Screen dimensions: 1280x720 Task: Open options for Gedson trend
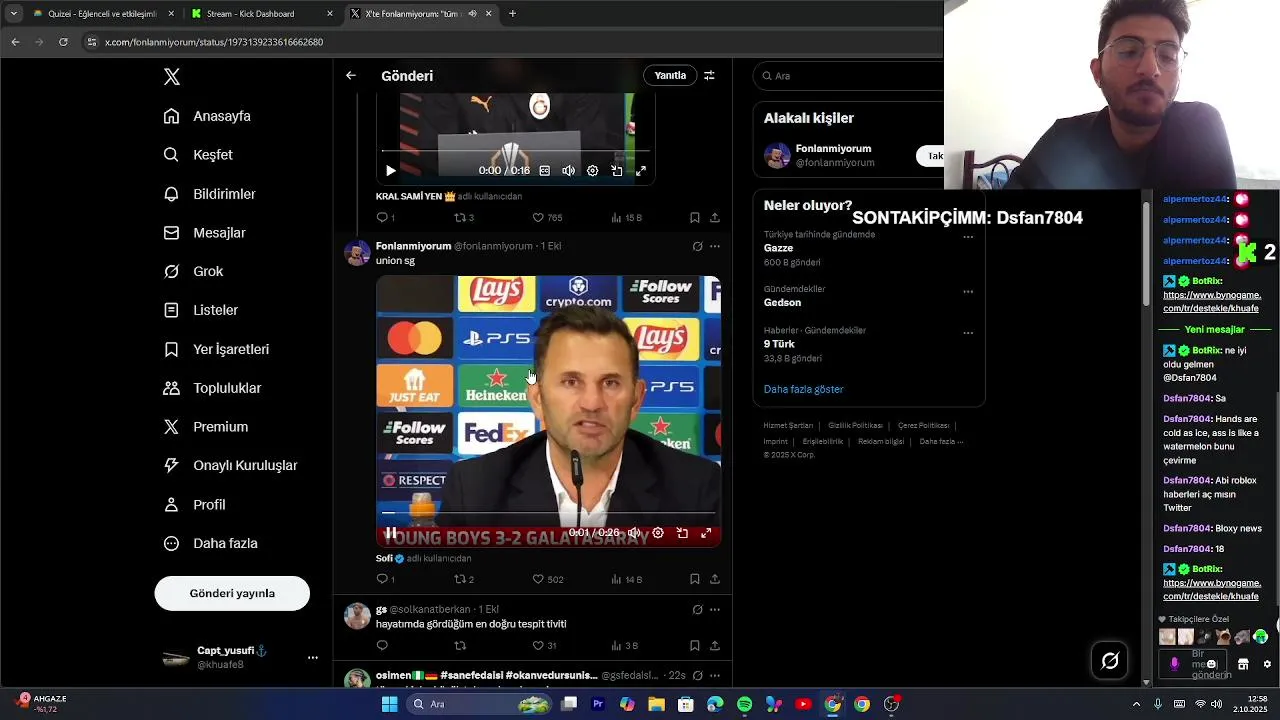click(x=968, y=292)
